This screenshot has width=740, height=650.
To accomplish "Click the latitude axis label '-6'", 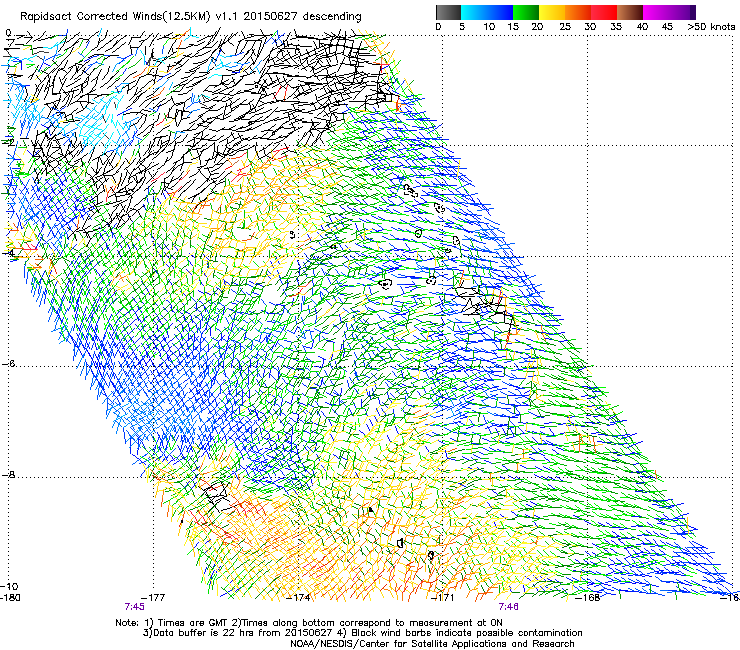I will click(x=8, y=363).
